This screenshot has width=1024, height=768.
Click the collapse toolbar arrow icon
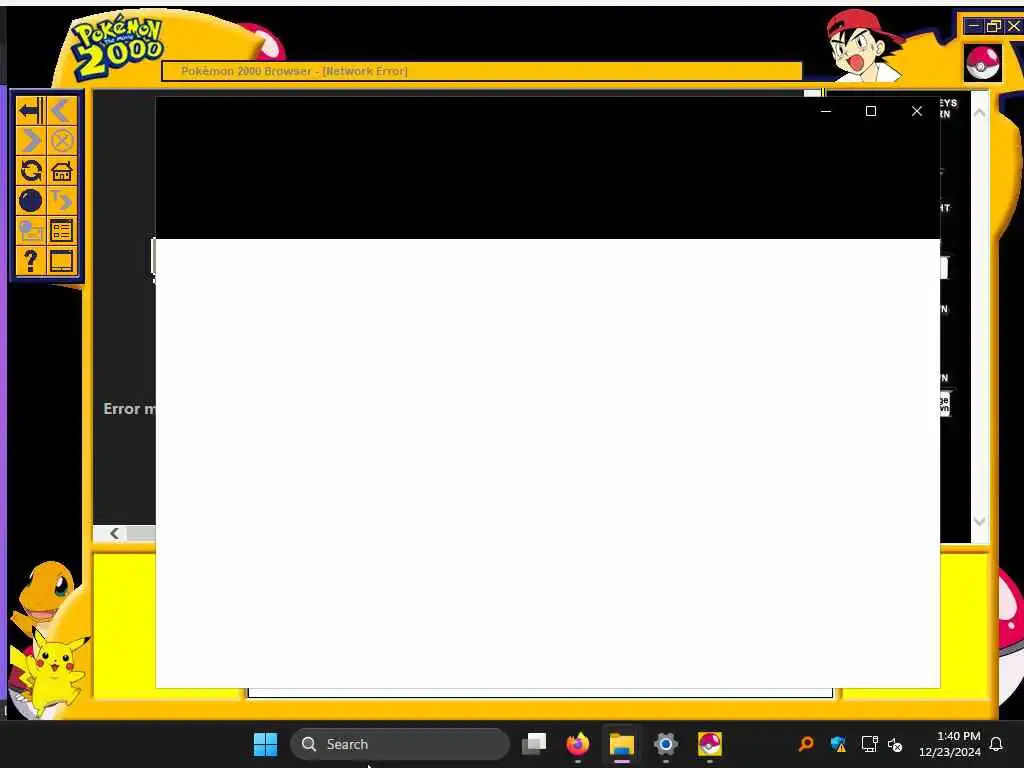click(31, 111)
